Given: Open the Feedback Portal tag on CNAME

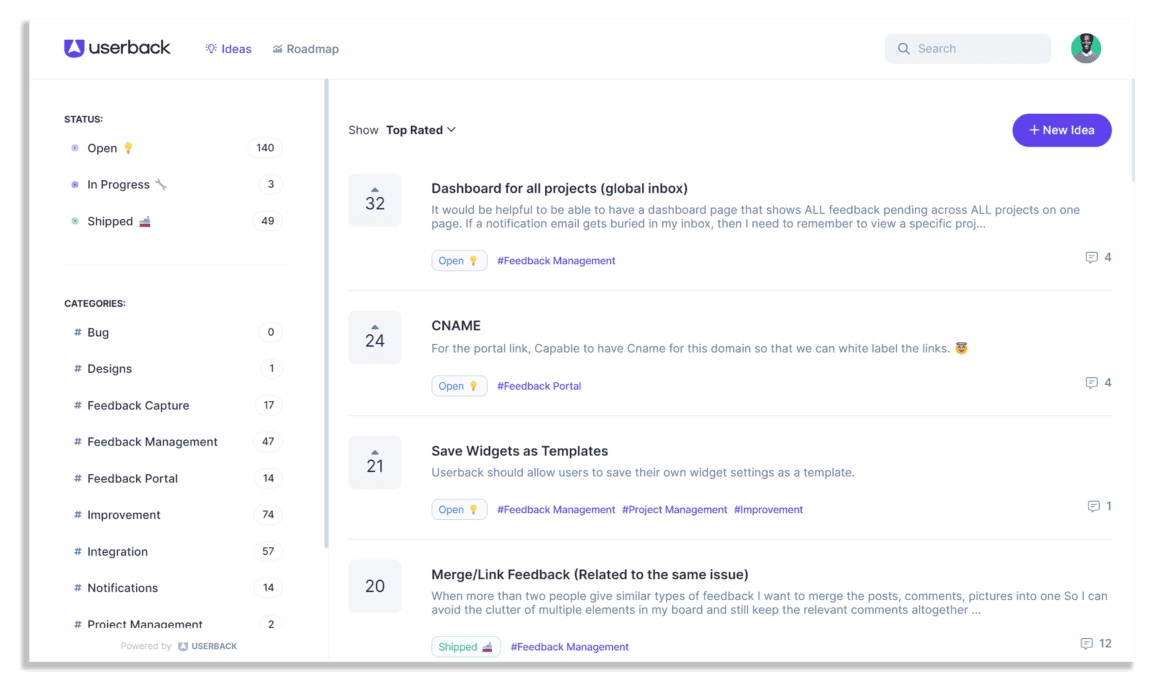Looking at the screenshot, I should (539, 385).
